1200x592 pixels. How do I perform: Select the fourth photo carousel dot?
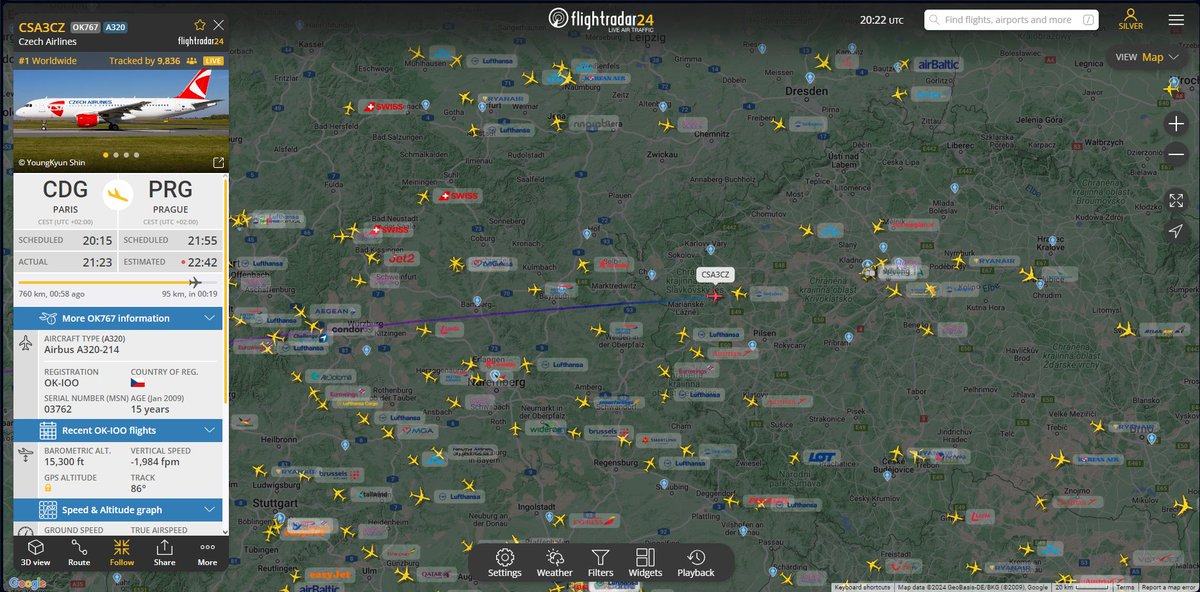135,155
